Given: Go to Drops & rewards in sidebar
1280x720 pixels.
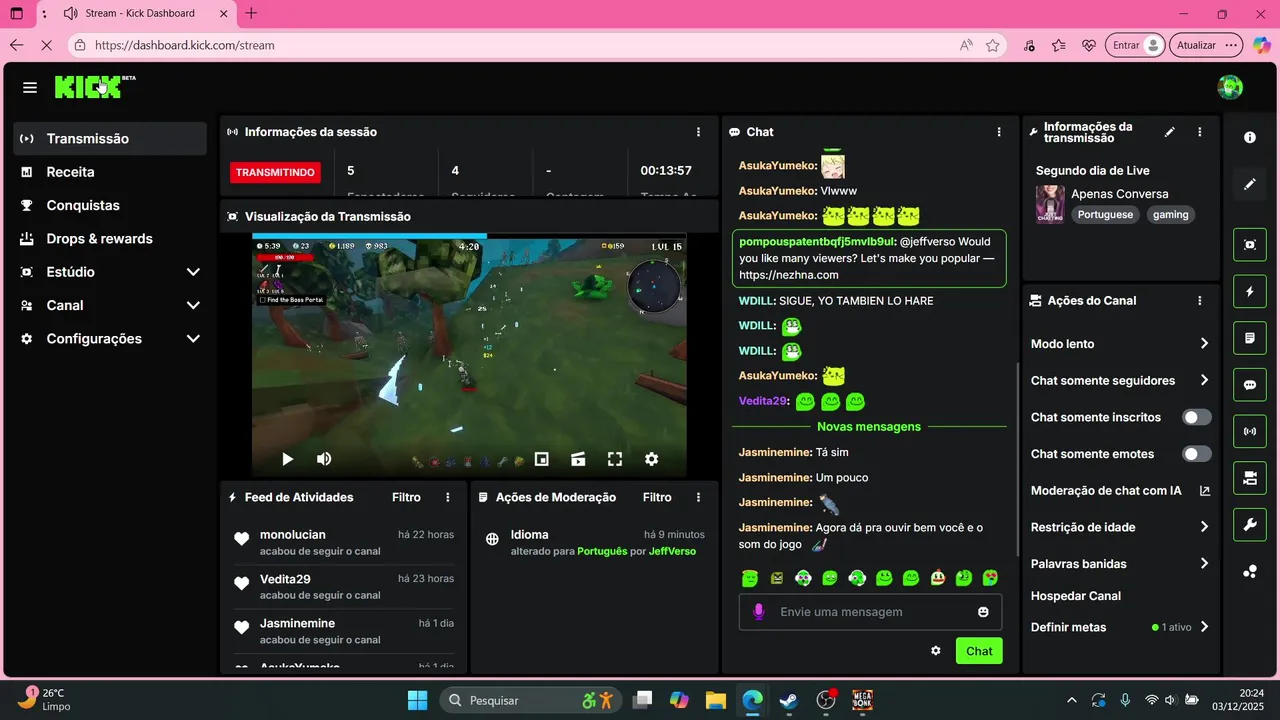Looking at the screenshot, I should click(110, 239).
